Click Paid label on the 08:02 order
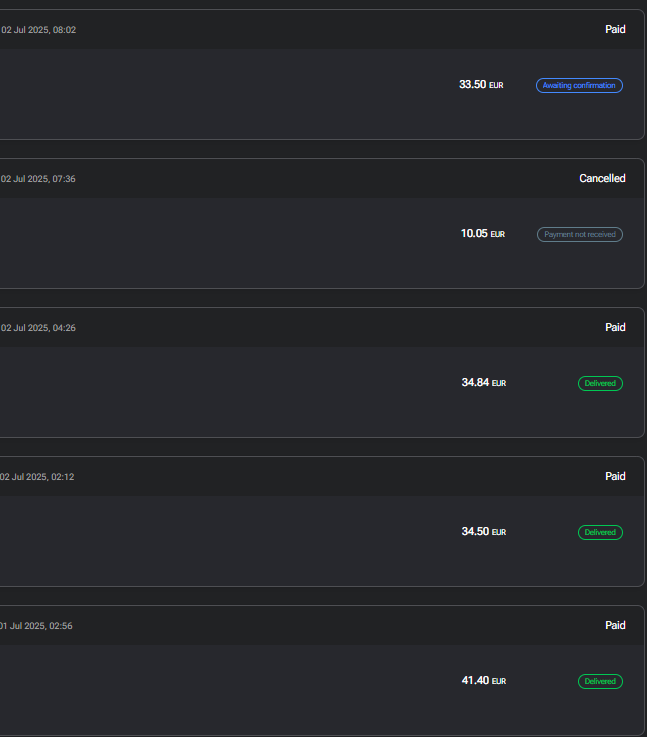 tap(615, 30)
